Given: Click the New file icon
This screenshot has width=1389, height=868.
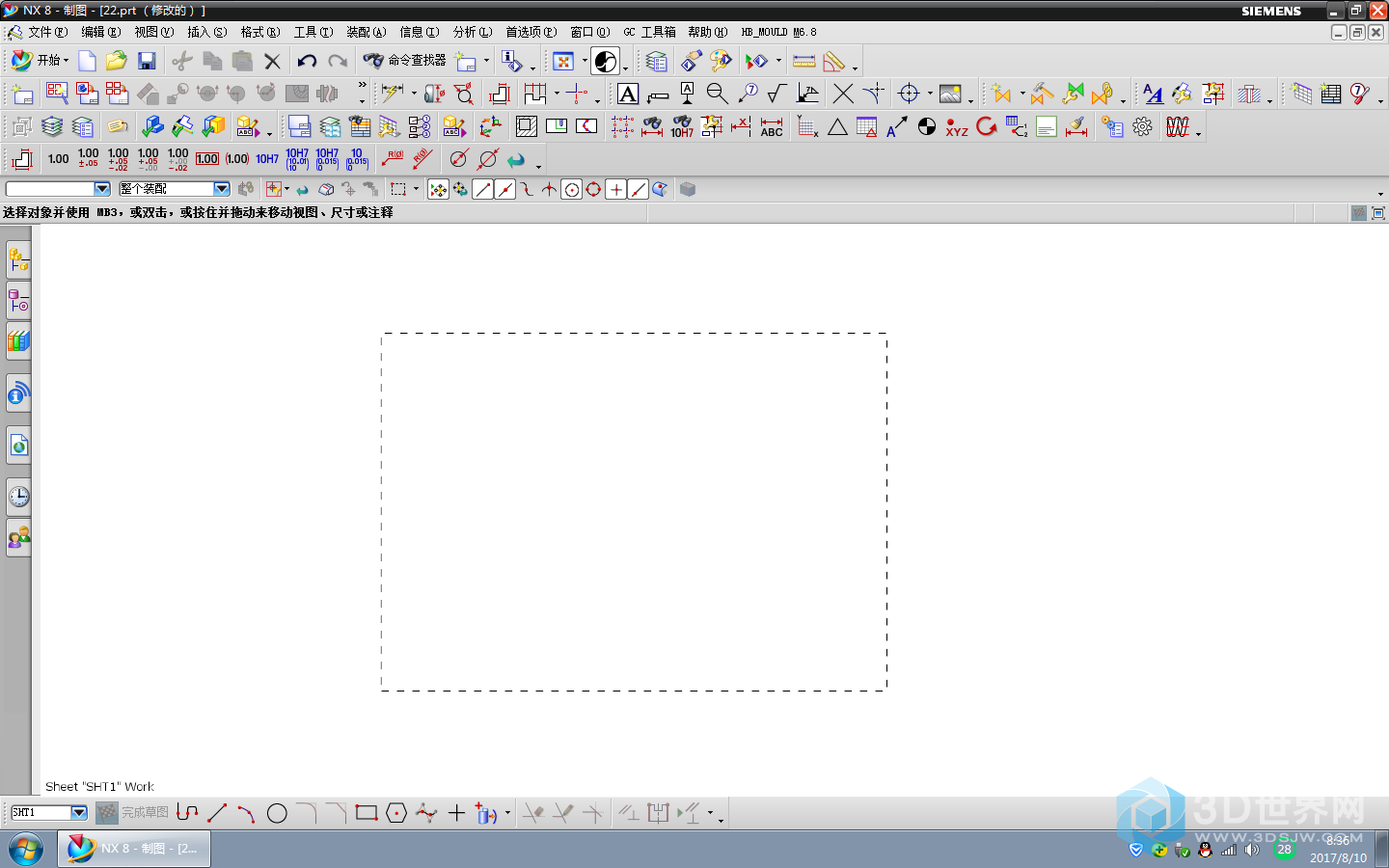Looking at the screenshot, I should click(x=87, y=61).
